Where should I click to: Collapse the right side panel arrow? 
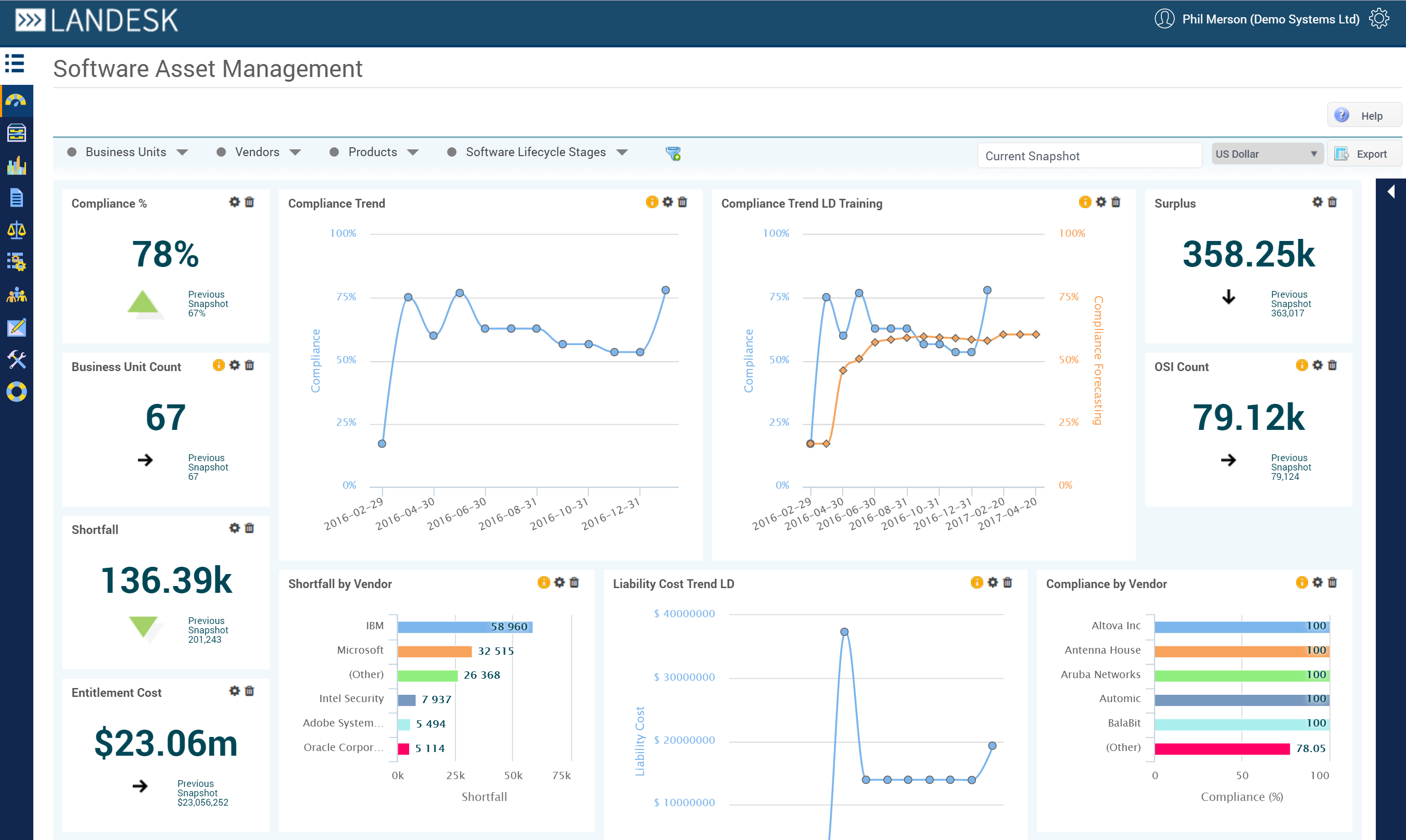tap(1391, 192)
